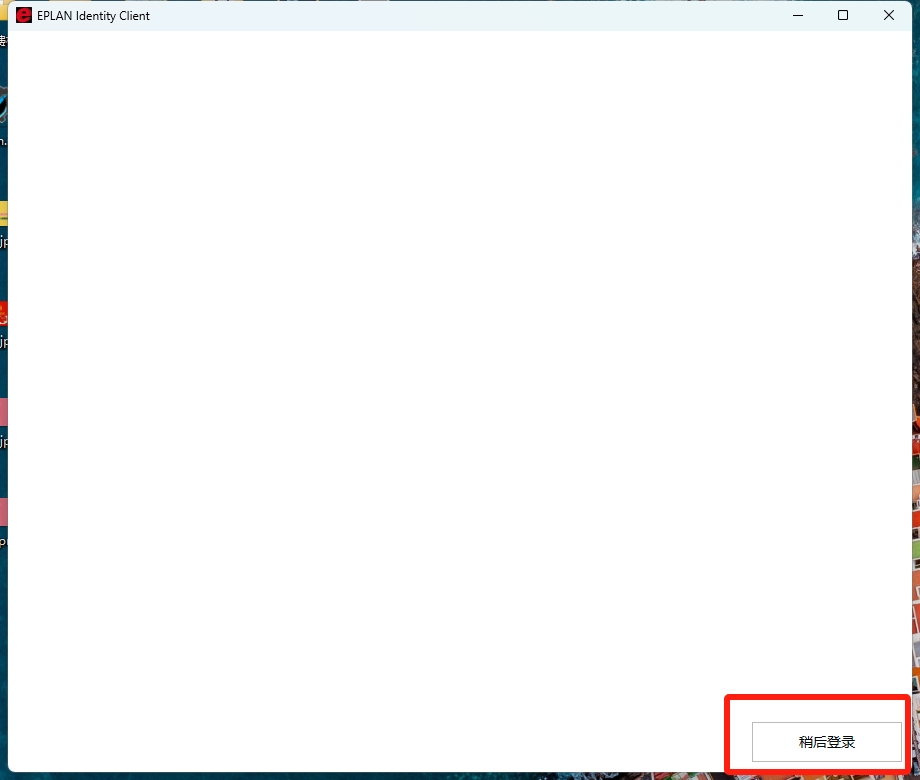Select the dark round desktop icon behind window

tap(3, 105)
